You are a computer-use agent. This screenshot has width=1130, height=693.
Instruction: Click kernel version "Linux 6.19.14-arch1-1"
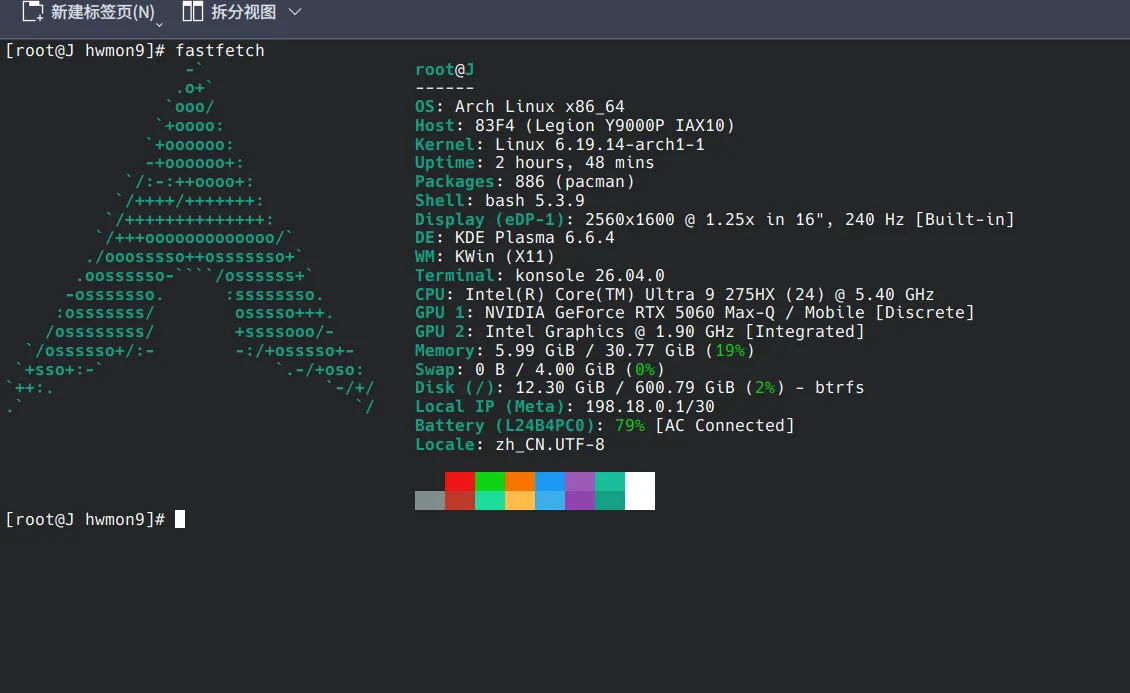pyautogui.click(x=600, y=144)
